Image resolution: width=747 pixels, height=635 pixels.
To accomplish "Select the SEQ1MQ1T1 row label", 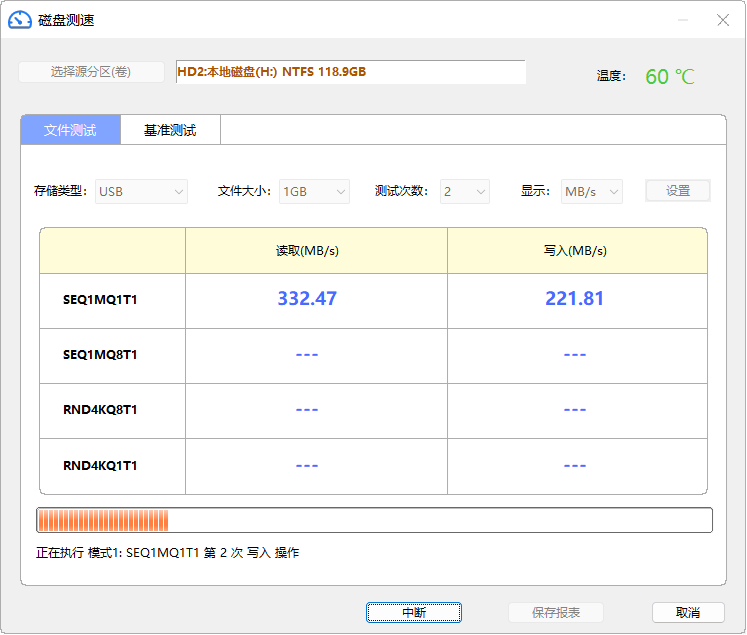I will coord(100,300).
